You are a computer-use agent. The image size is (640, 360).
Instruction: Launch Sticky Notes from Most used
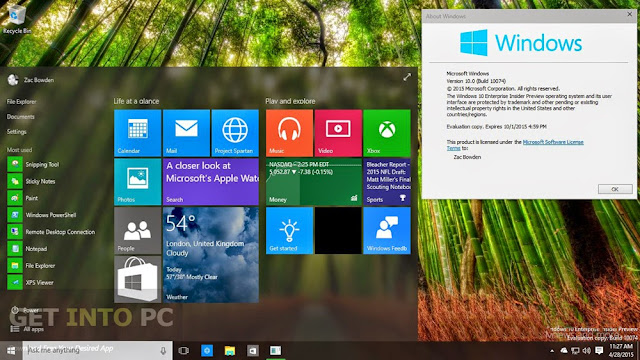[31, 181]
